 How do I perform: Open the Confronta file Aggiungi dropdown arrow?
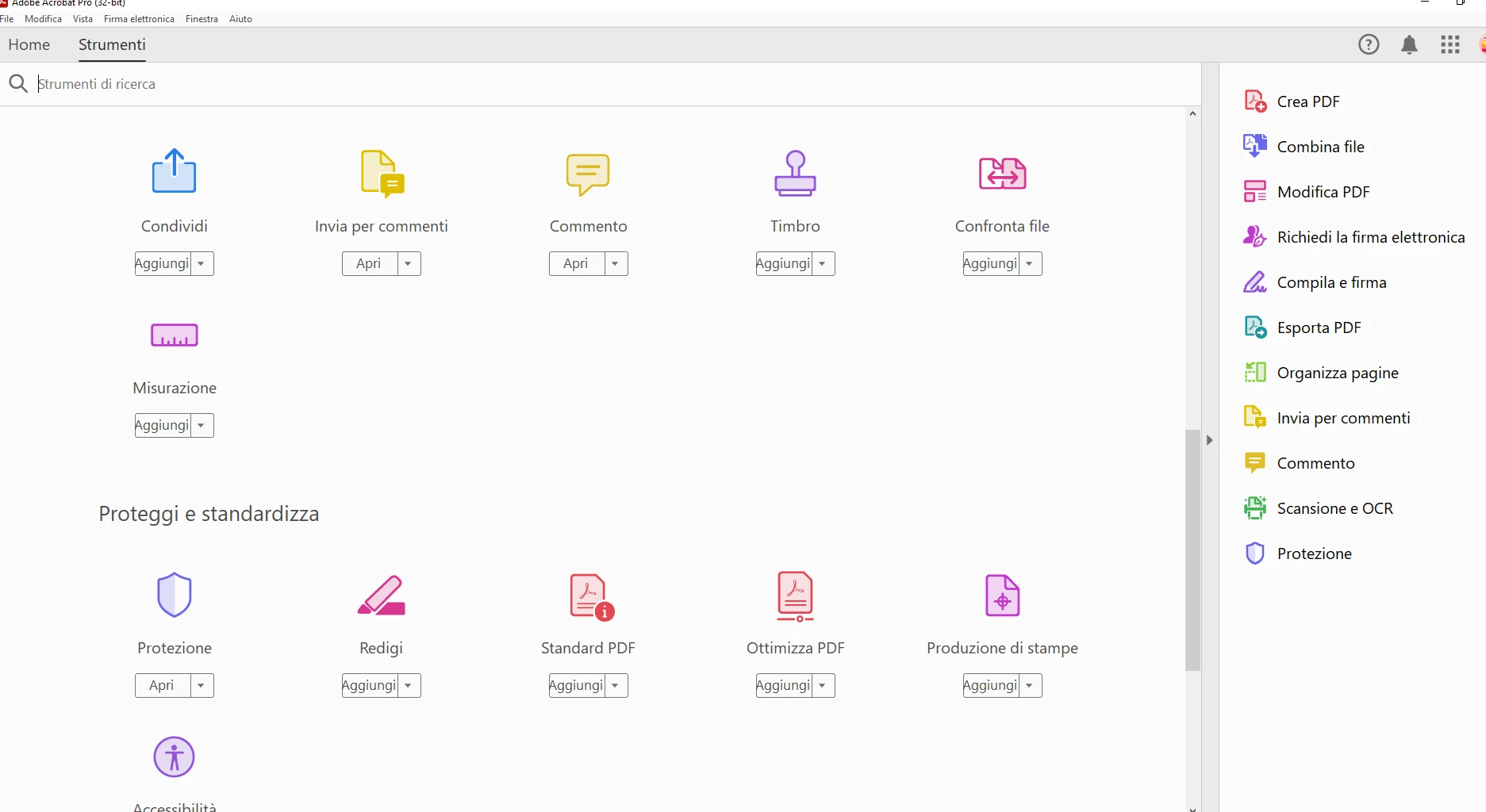click(x=1031, y=263)
